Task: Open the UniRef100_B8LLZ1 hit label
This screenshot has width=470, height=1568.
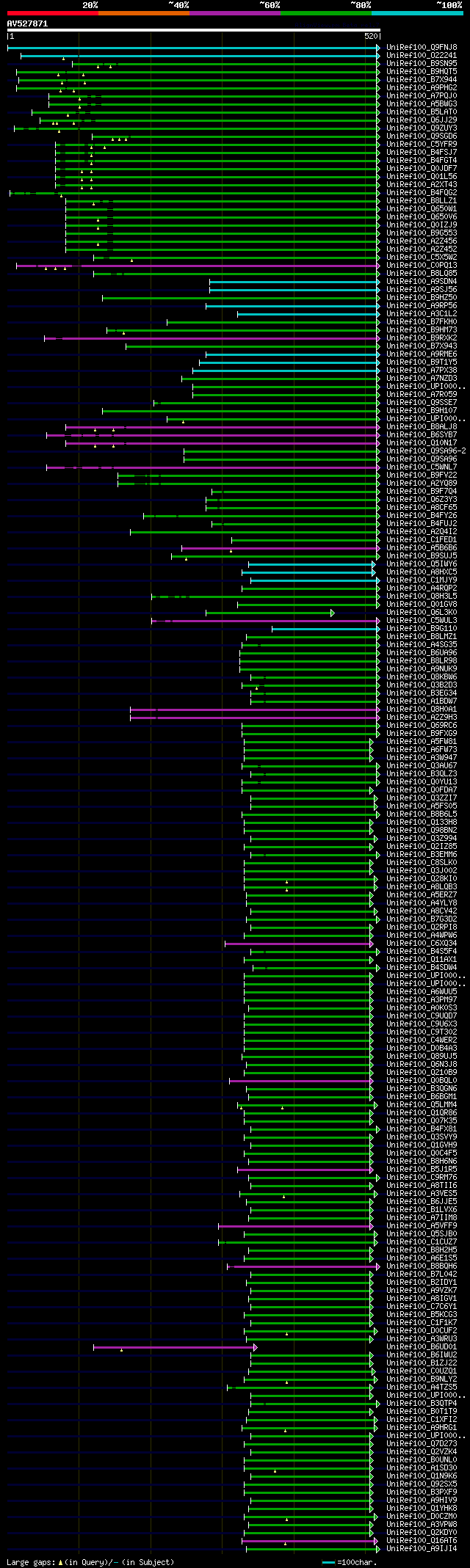Action: point(422,200)
